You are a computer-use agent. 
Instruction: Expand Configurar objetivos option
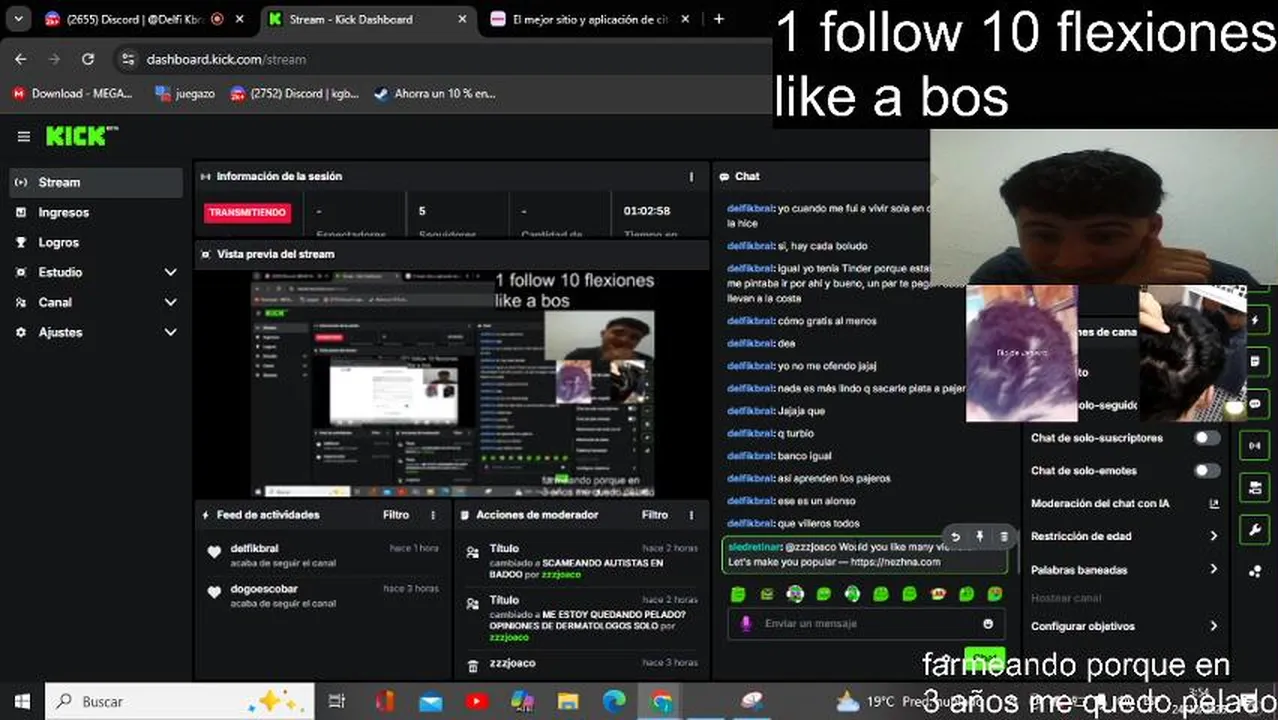coord(1125,626)
